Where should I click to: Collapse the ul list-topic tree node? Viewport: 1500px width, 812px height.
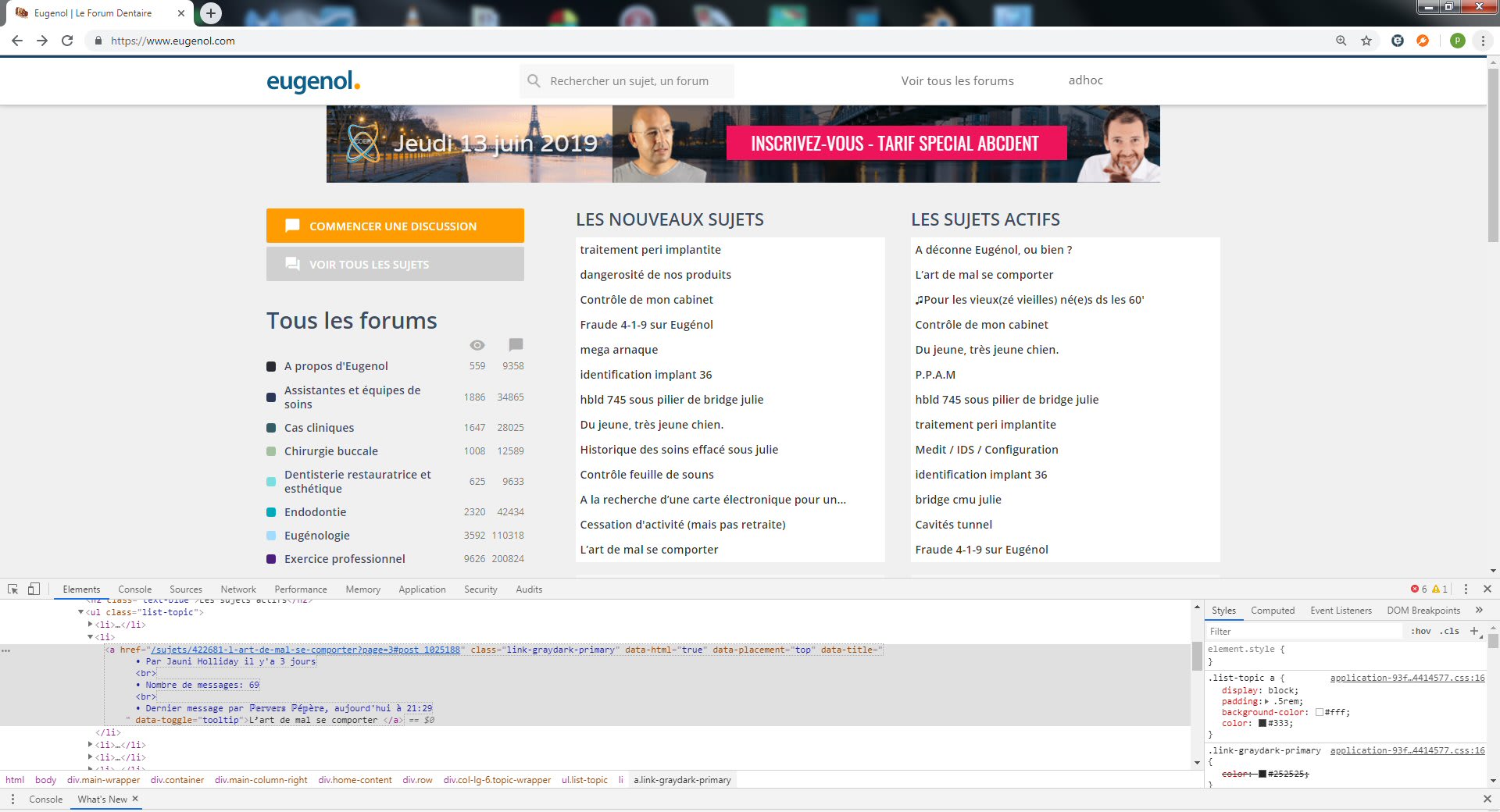(x=81, y=612)
